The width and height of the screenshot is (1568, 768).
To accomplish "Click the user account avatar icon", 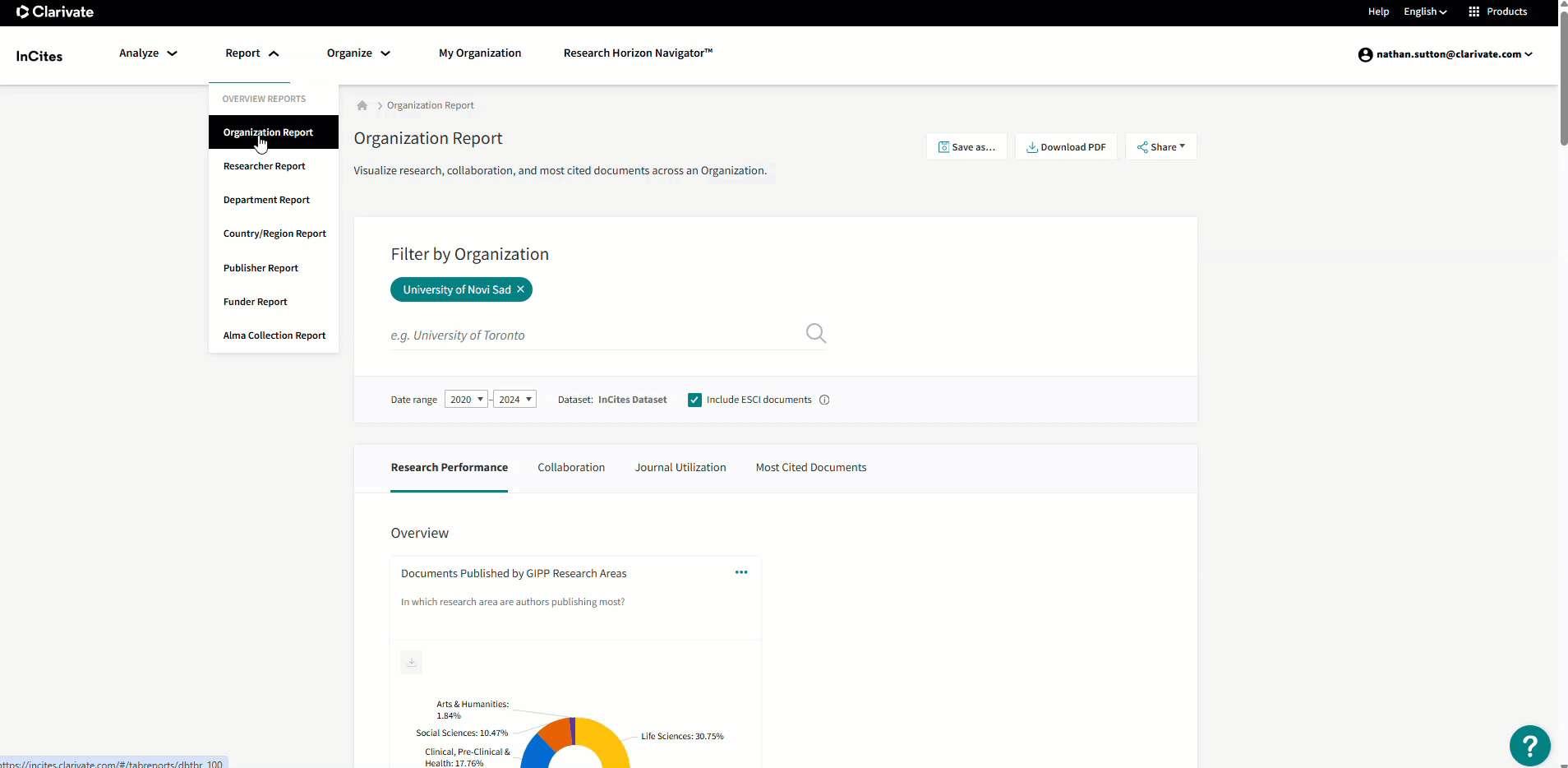I will pos(1365,54).
